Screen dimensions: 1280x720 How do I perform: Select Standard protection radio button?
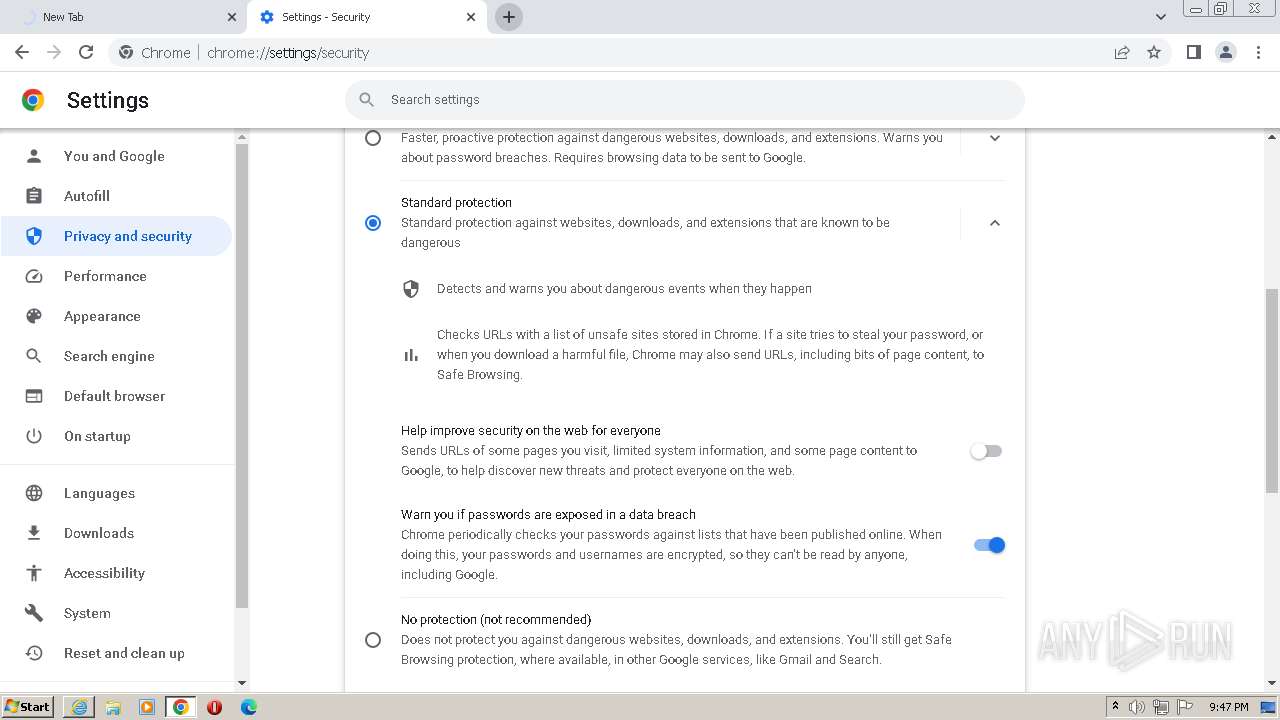point(373,222)
